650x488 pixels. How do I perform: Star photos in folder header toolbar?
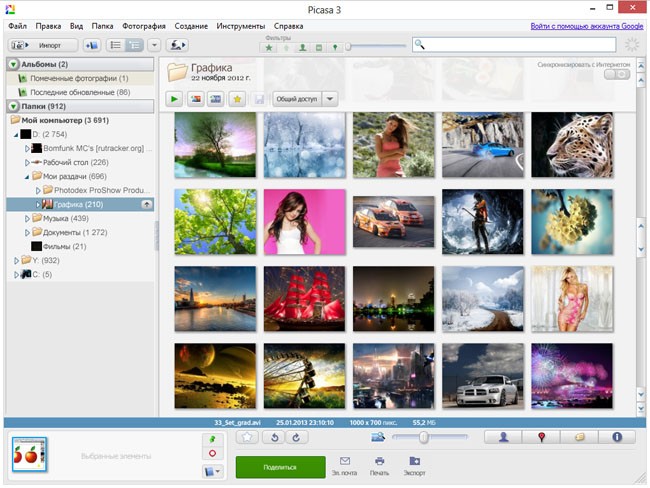pos(237,99)
